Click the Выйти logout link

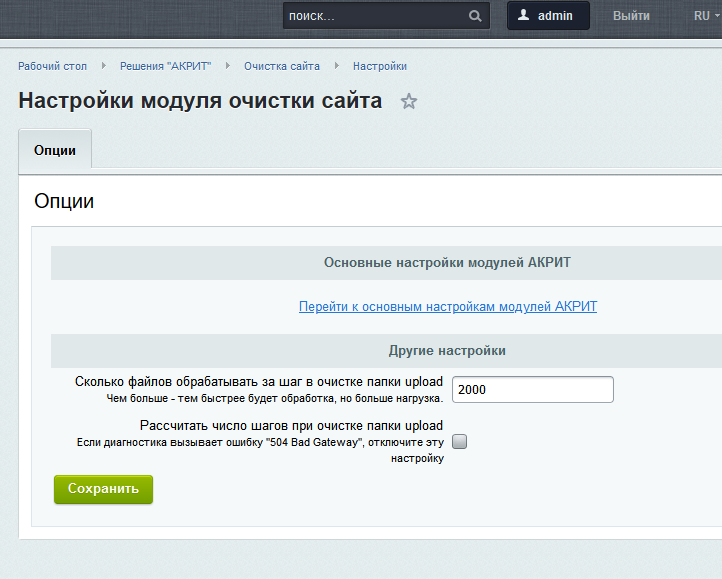[631, 16]
